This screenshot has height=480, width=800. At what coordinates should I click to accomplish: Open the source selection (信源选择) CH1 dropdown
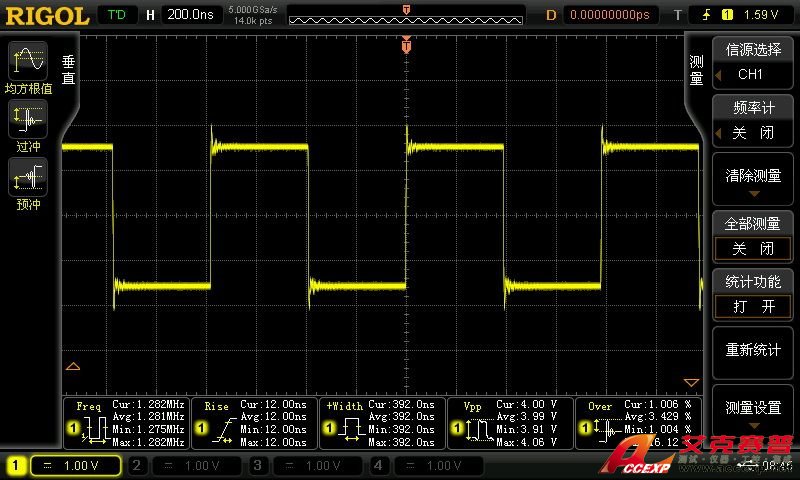pos(754,64)
